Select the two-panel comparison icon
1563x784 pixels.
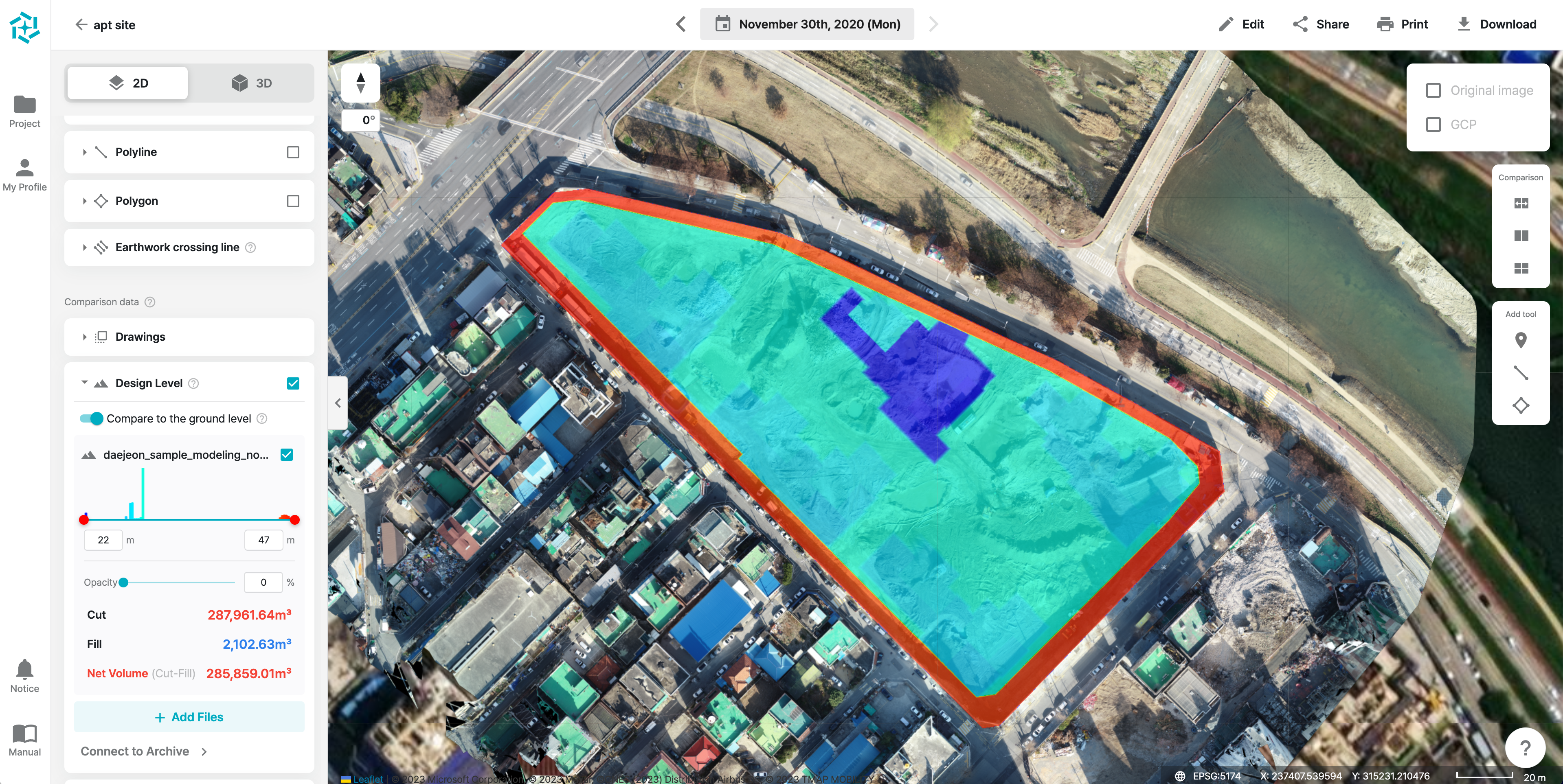[x=1521, y=236]
